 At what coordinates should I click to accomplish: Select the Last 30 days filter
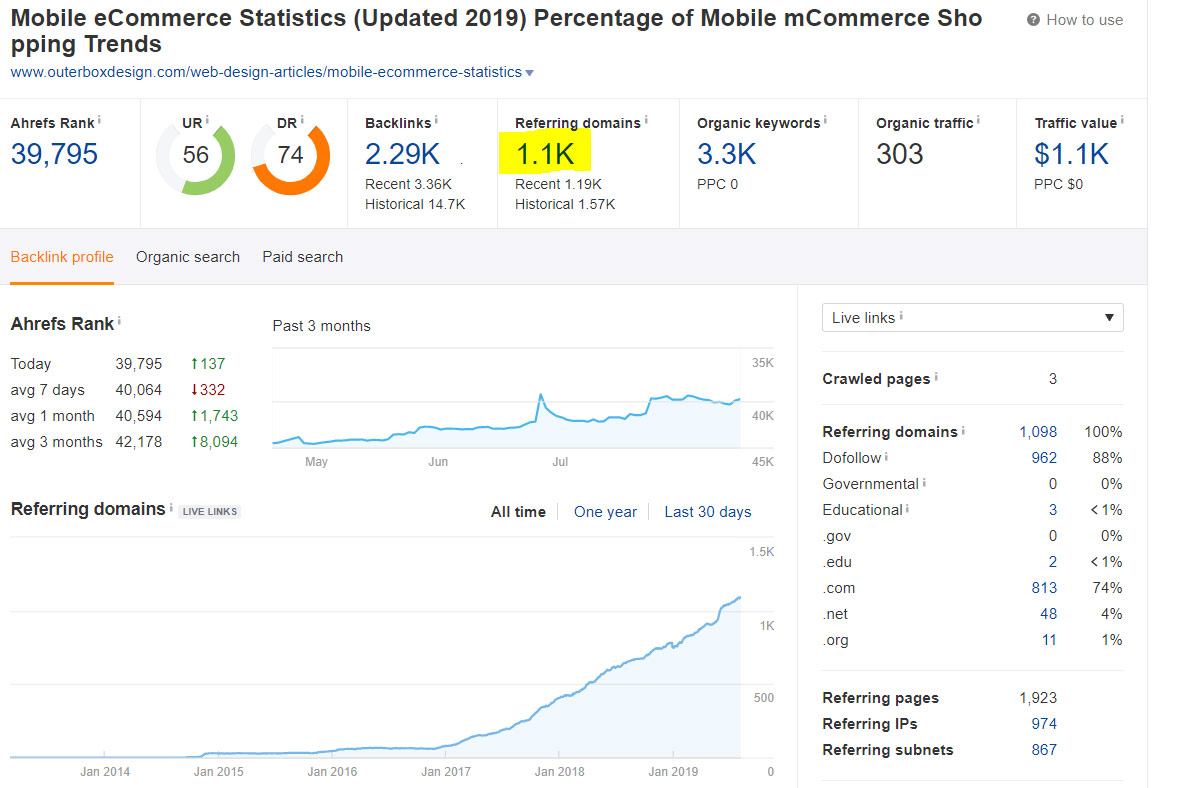[707, 511]
